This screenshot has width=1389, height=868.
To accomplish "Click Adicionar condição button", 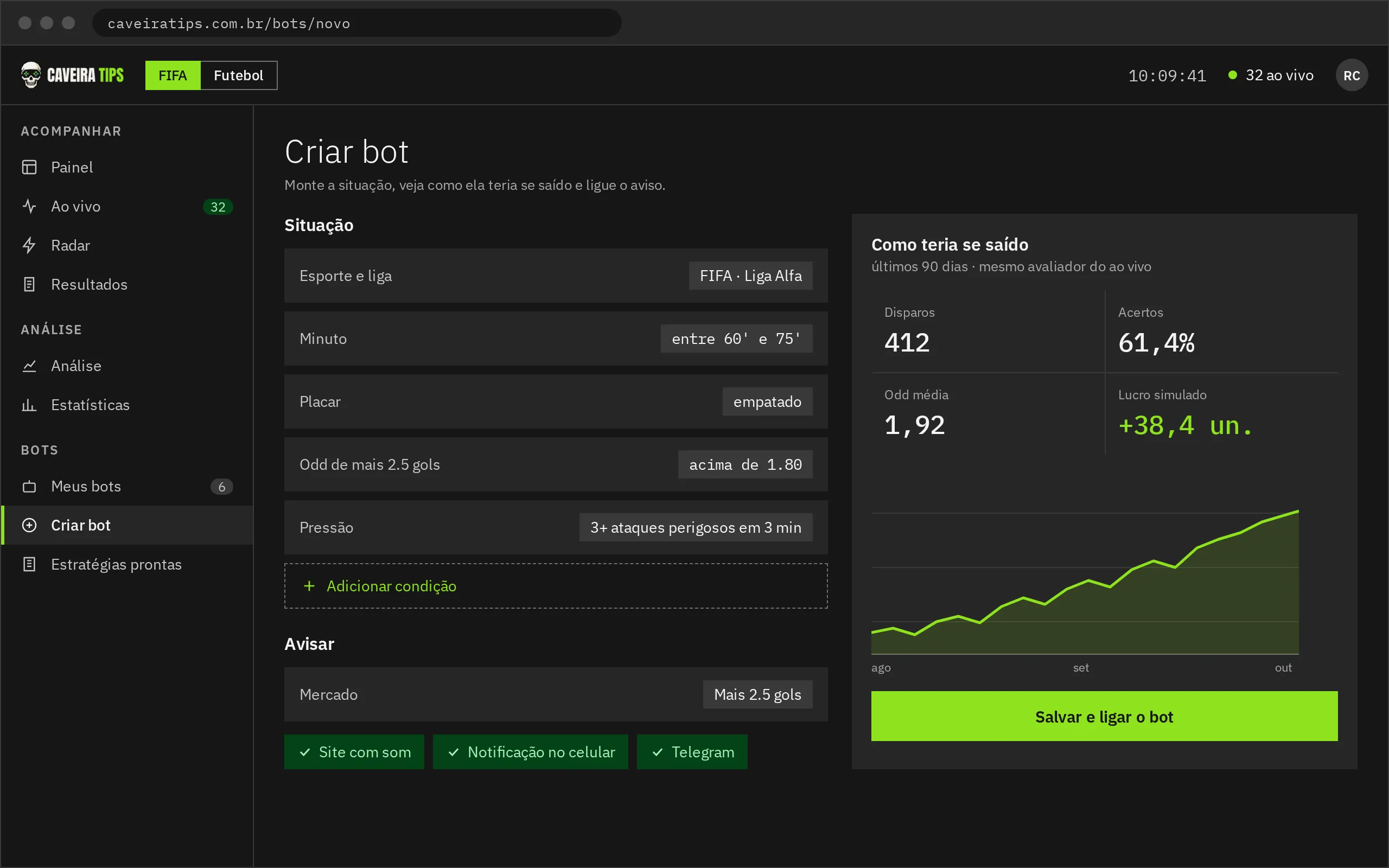I will (x=556, y=585).
